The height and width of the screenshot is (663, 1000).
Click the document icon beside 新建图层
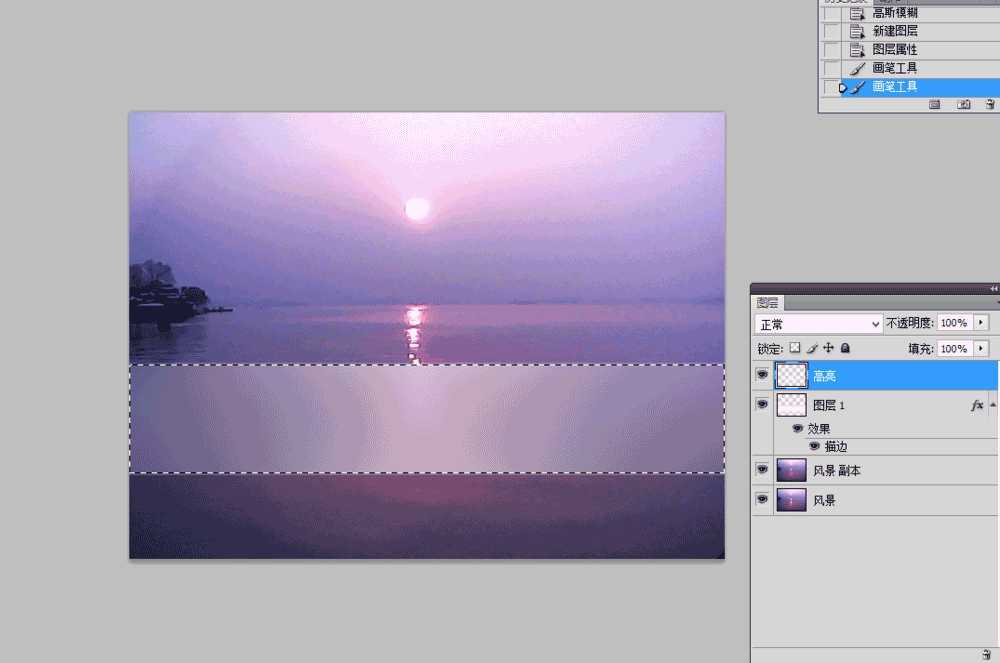(x=858, y=31)
